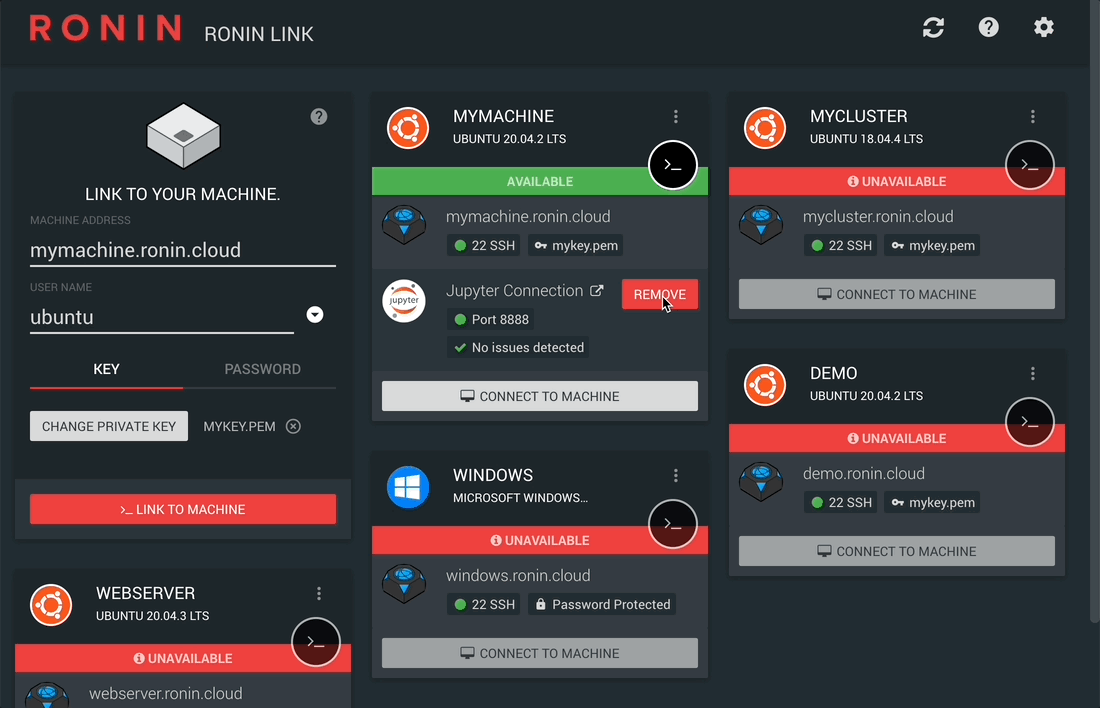This screenshot has width=1100, height=708.
Task: Open terminal for WINDOWS machine
Action: (673, 524)
